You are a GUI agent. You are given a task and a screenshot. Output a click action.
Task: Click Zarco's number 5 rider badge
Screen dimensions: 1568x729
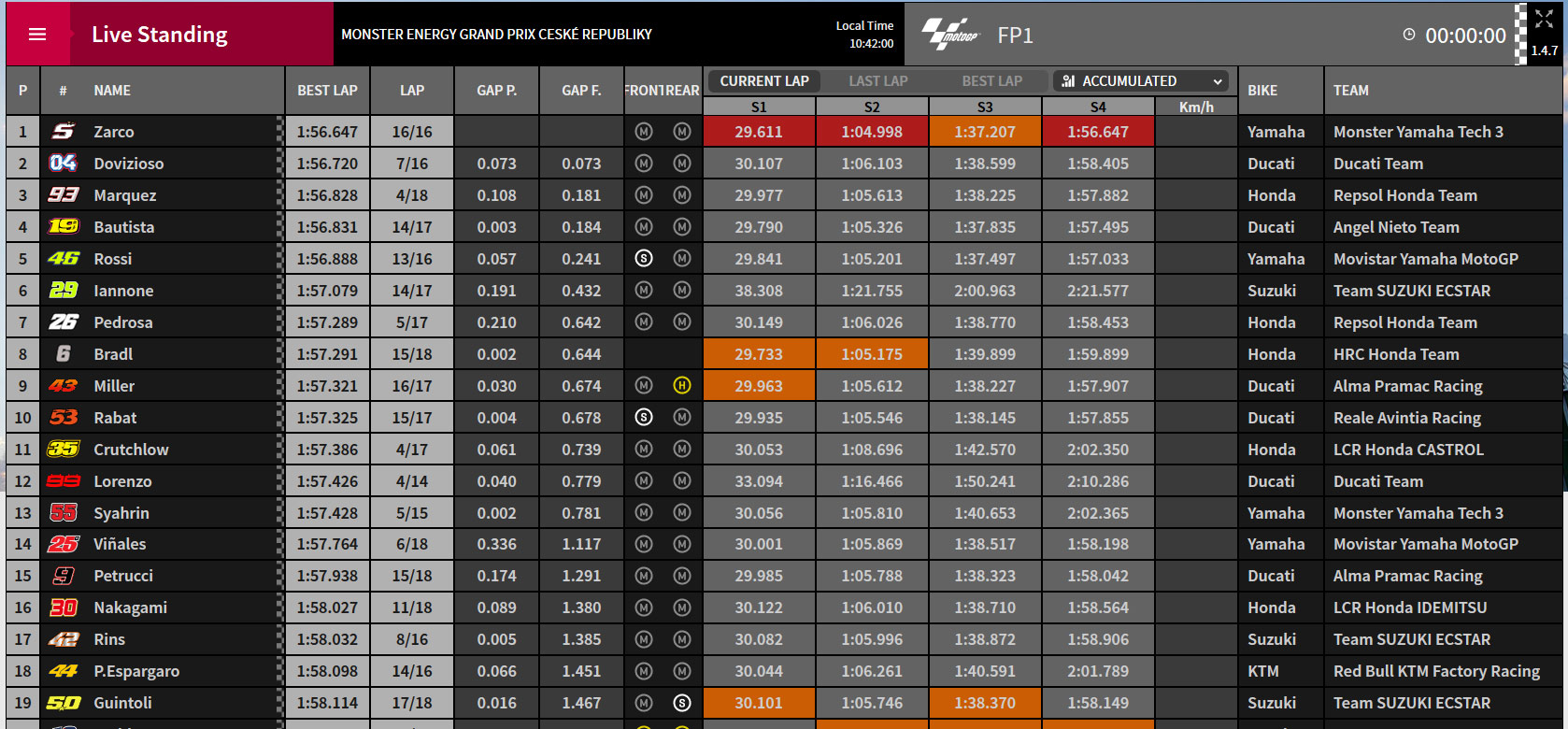coord(63,132)
